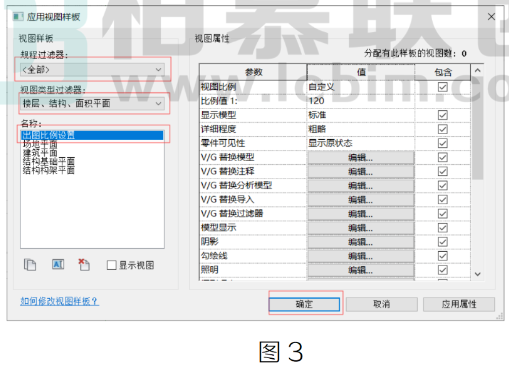
Task: Select the 结构基础平面 template
Action: [49, 162]
